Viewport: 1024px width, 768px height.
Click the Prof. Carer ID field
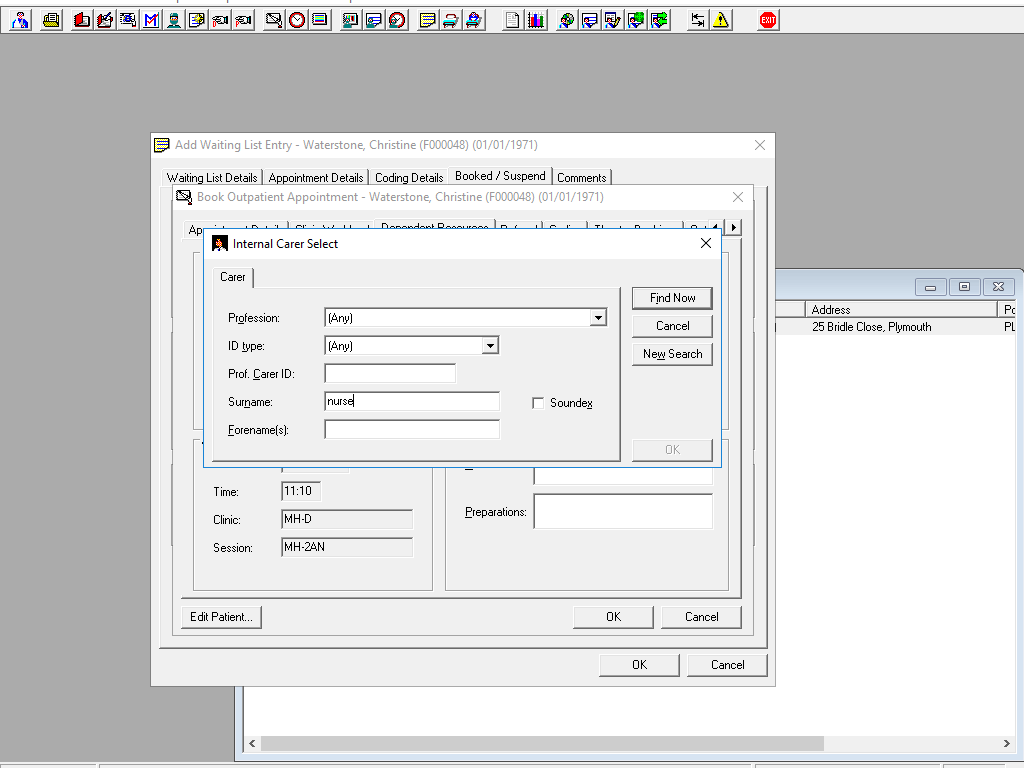(390, 374)
